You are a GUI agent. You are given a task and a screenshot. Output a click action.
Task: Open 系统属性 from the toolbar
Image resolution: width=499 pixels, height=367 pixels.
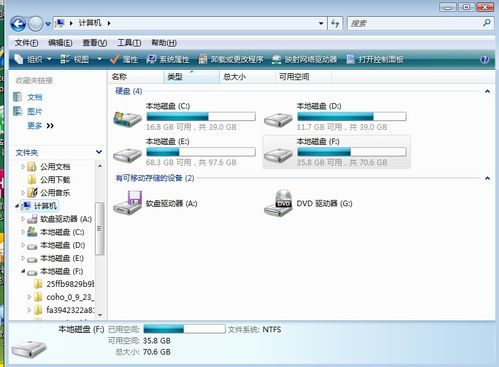168,59
